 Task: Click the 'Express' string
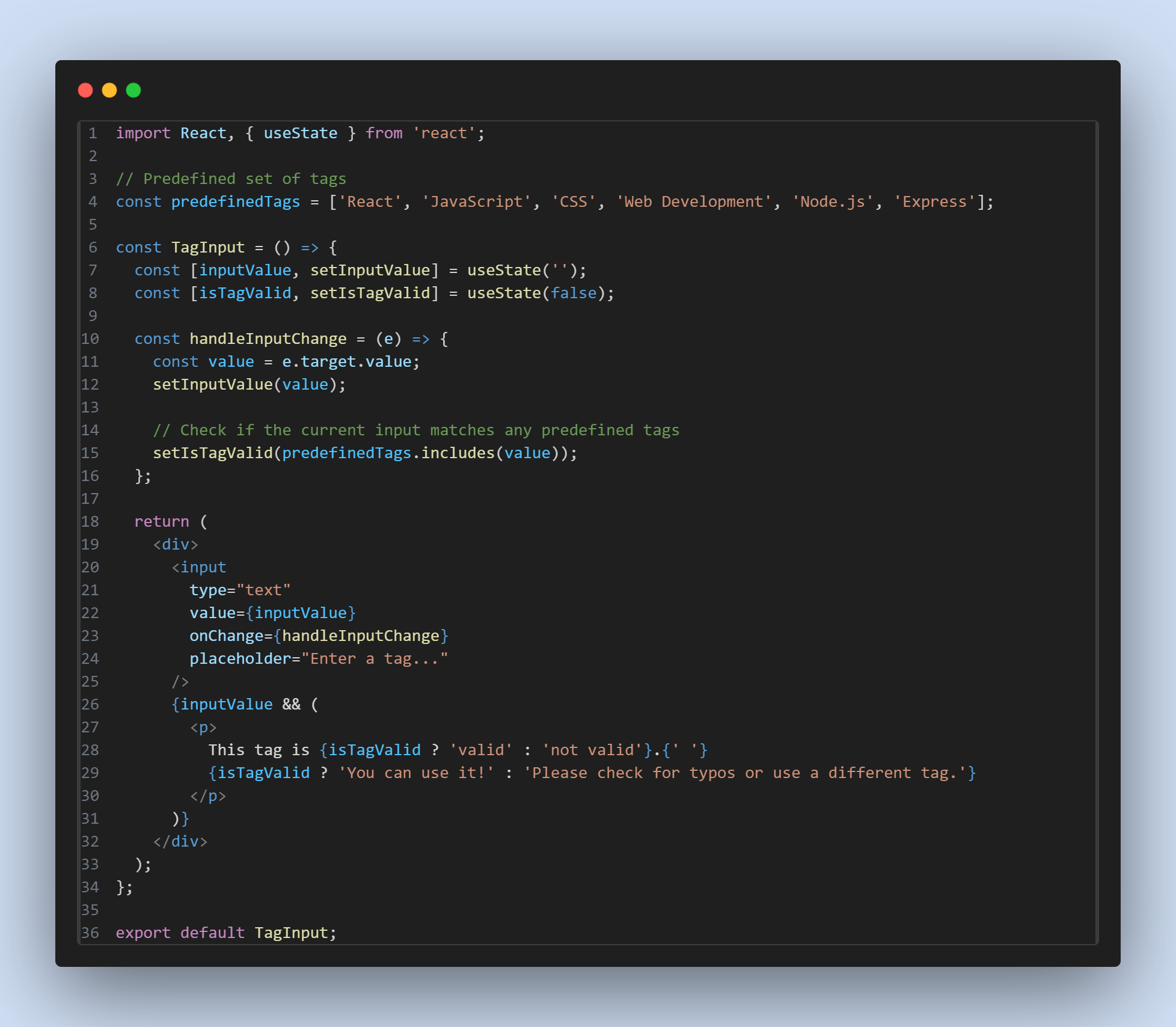935,202
